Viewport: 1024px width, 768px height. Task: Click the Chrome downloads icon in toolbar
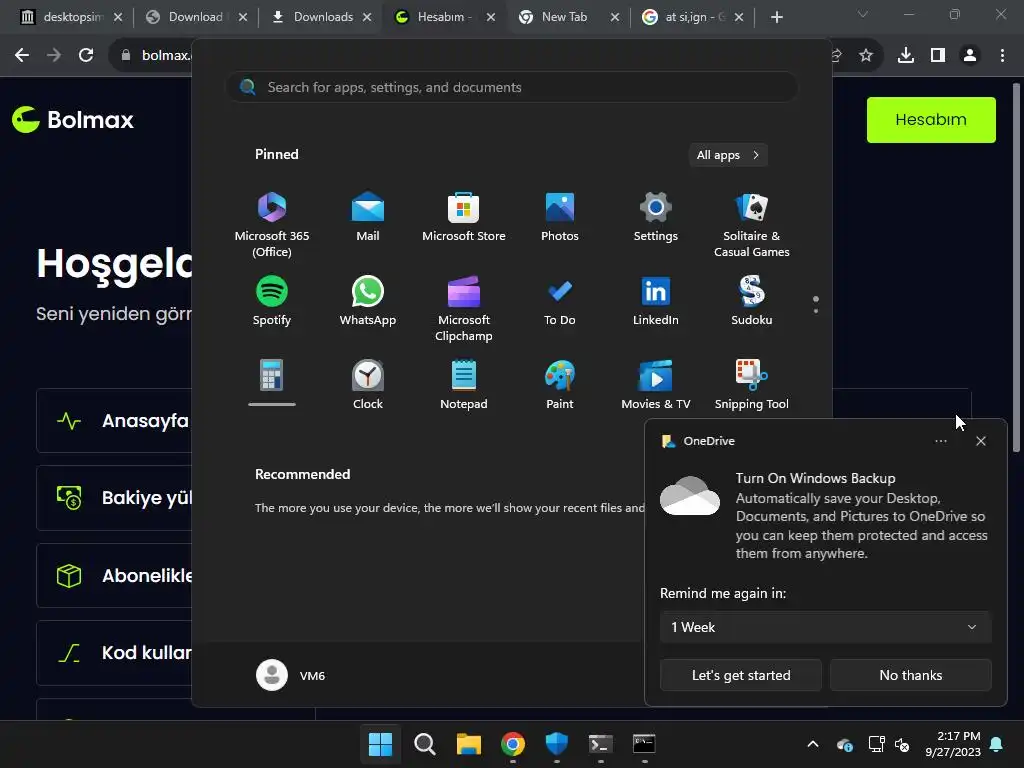click(x=906, y=56)
